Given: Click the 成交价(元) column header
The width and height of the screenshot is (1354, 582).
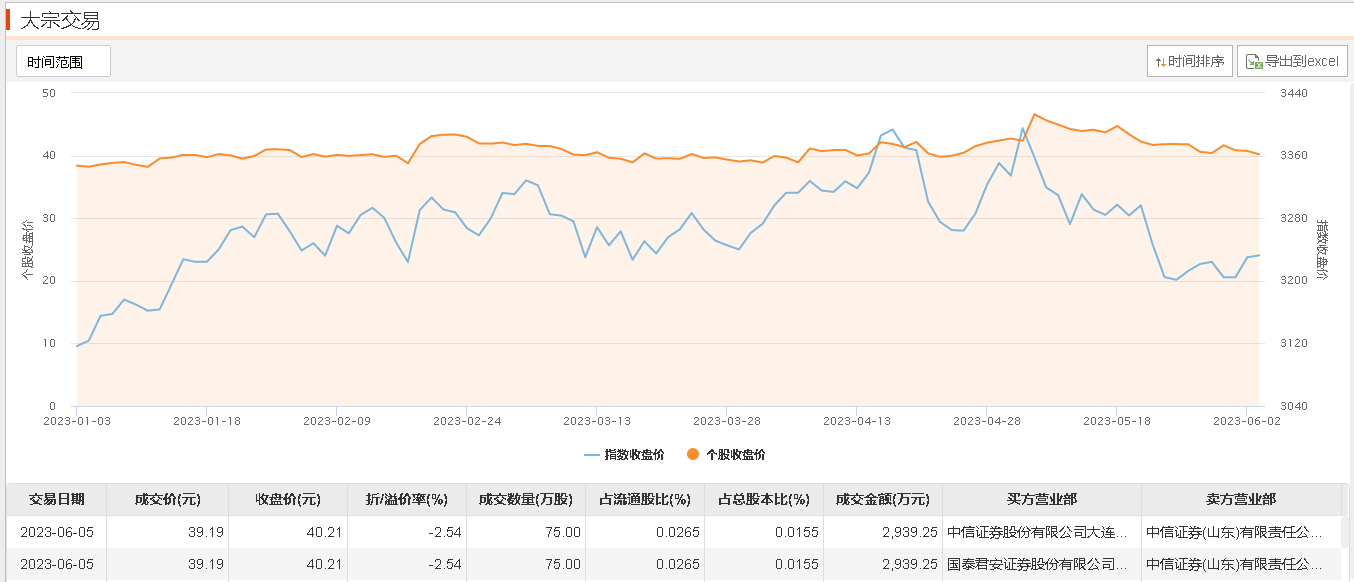Looking at the screenshot, I should click(x=167, y=499).
